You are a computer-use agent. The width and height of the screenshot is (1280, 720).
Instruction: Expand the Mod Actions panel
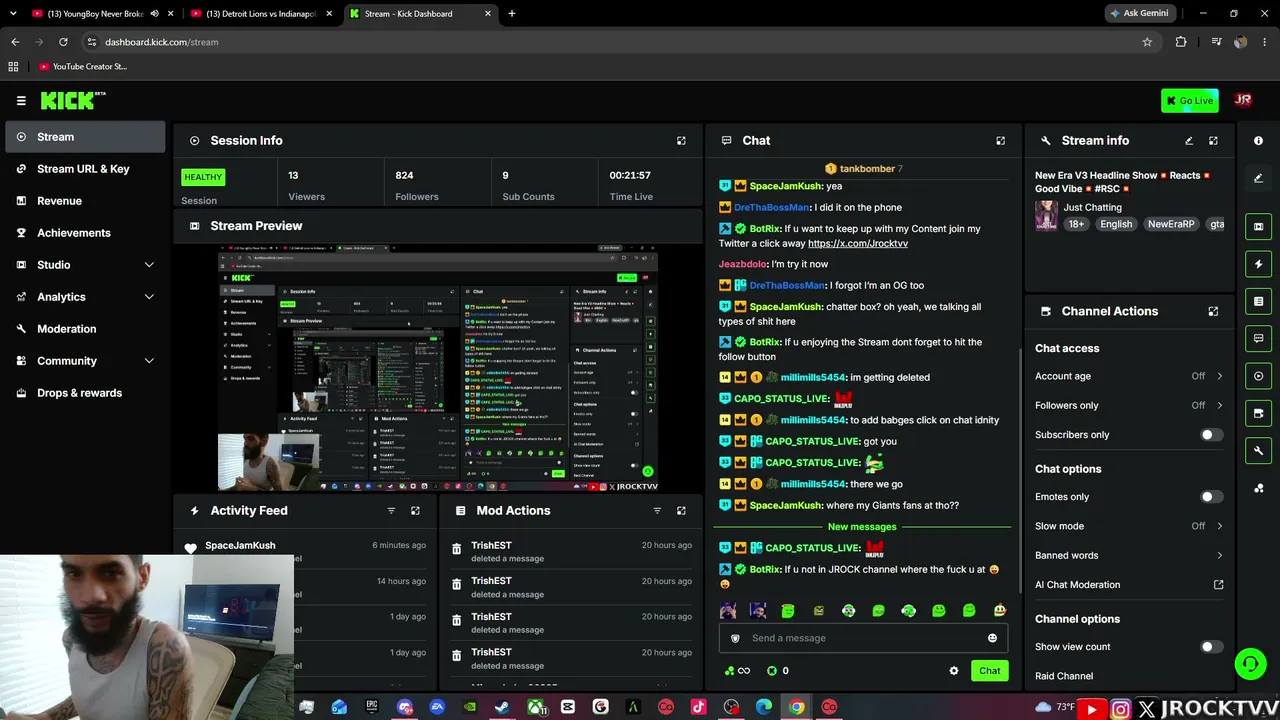[x=681, y=511]
